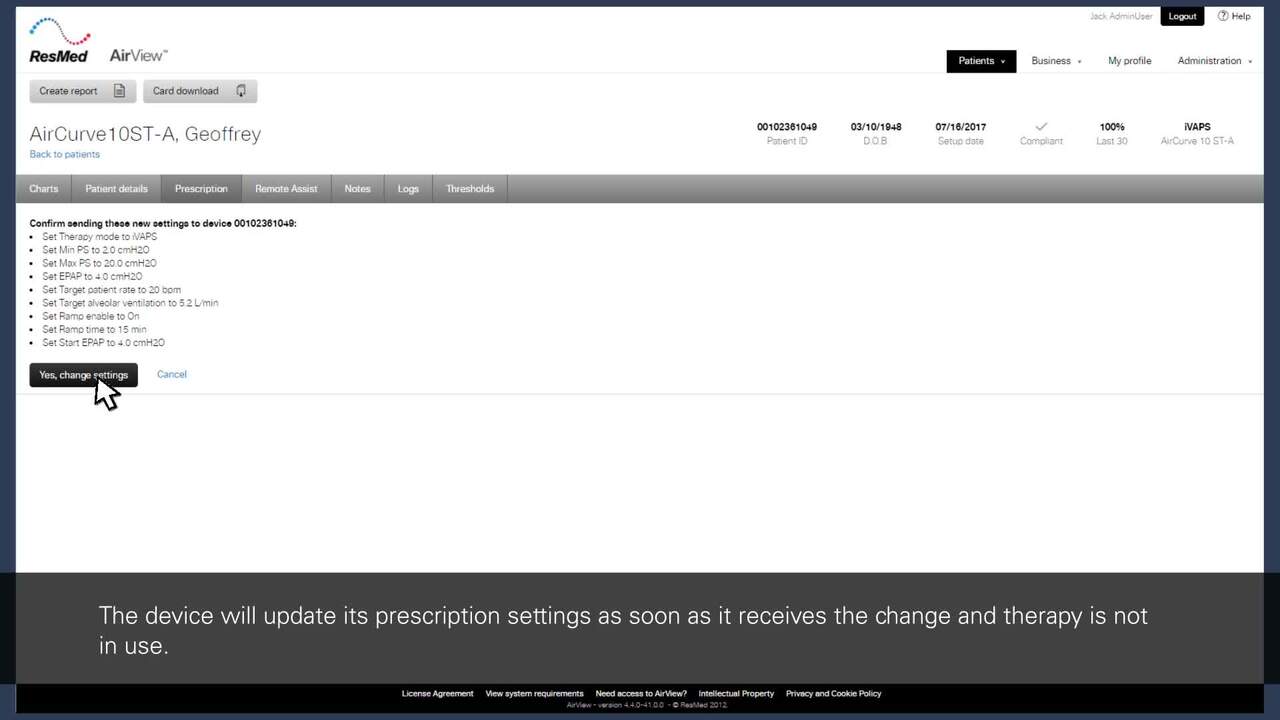Expand the Business menu

coord(1056,61)
